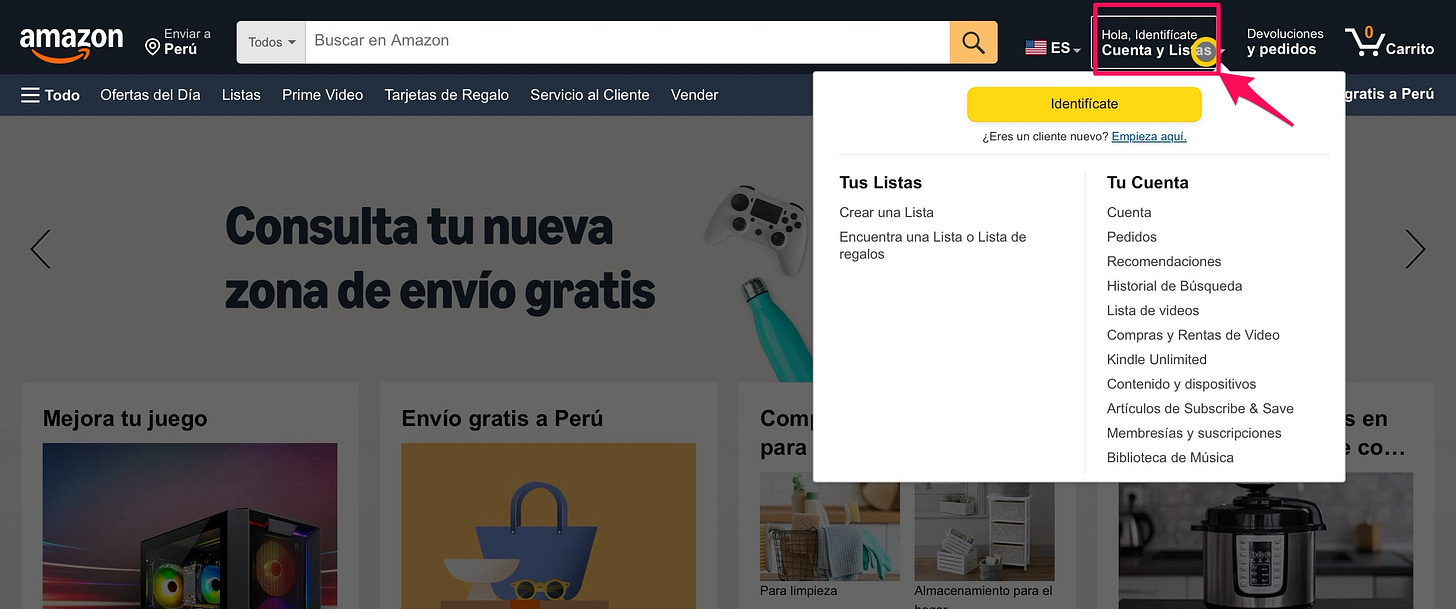Click the magnifying glass search button
1456x609 pixels.
[x=973, y=42]
